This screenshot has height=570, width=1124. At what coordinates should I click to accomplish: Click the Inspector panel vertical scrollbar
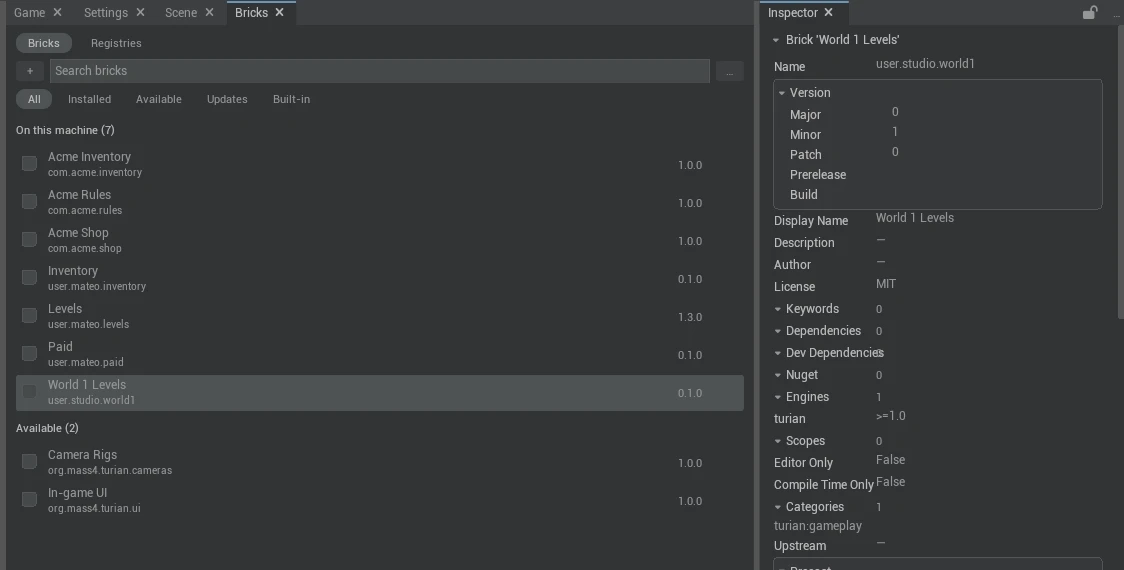click(x=1120, y=172)
